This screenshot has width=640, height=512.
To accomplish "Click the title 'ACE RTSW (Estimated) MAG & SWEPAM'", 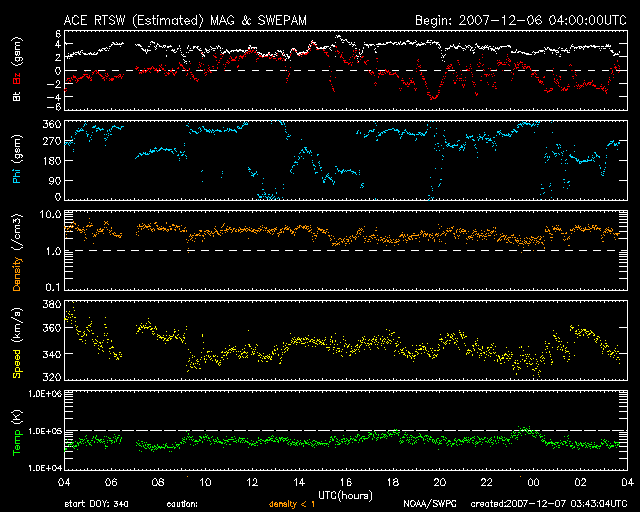I will click(185, 20).
